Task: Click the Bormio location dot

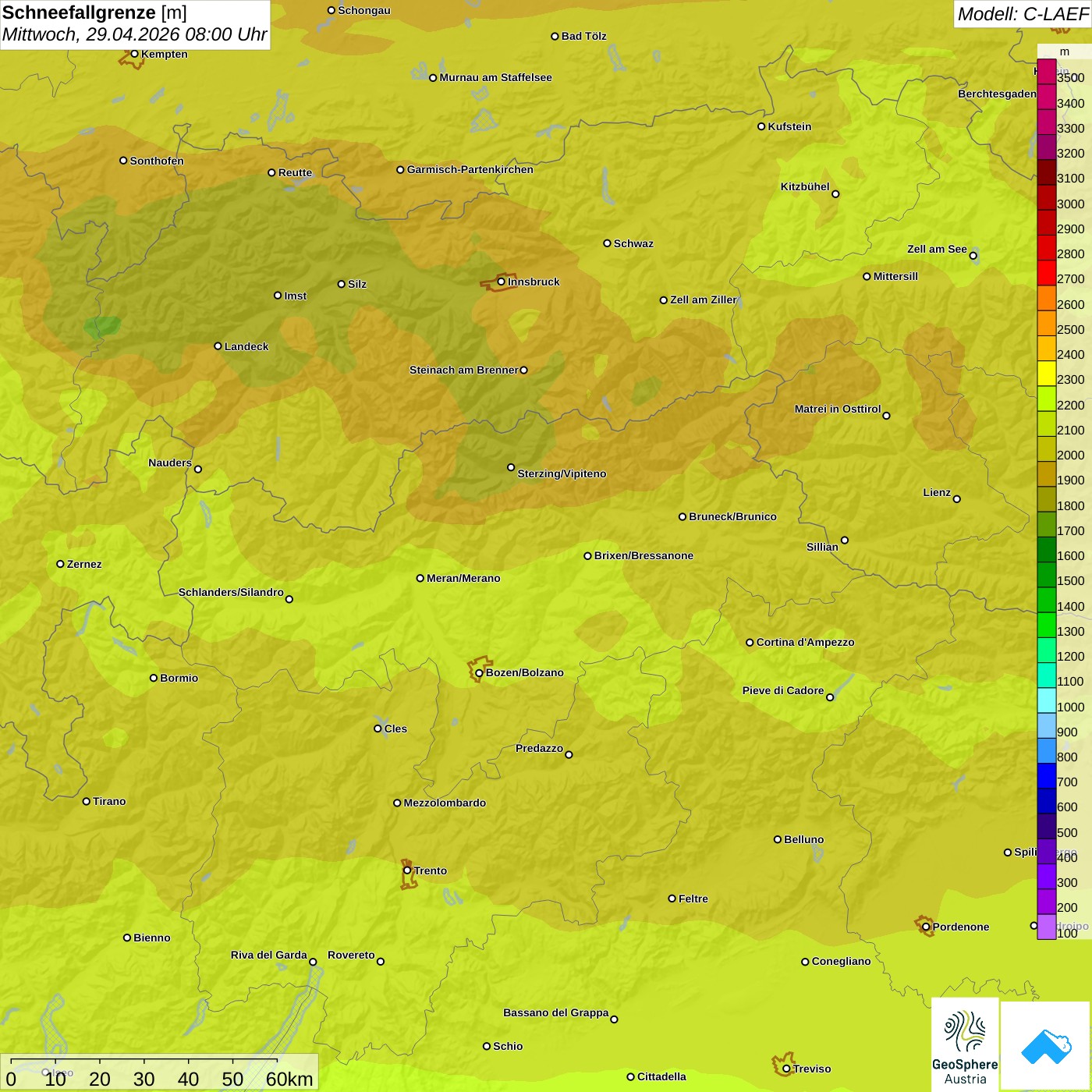Action: coord(154,678)
